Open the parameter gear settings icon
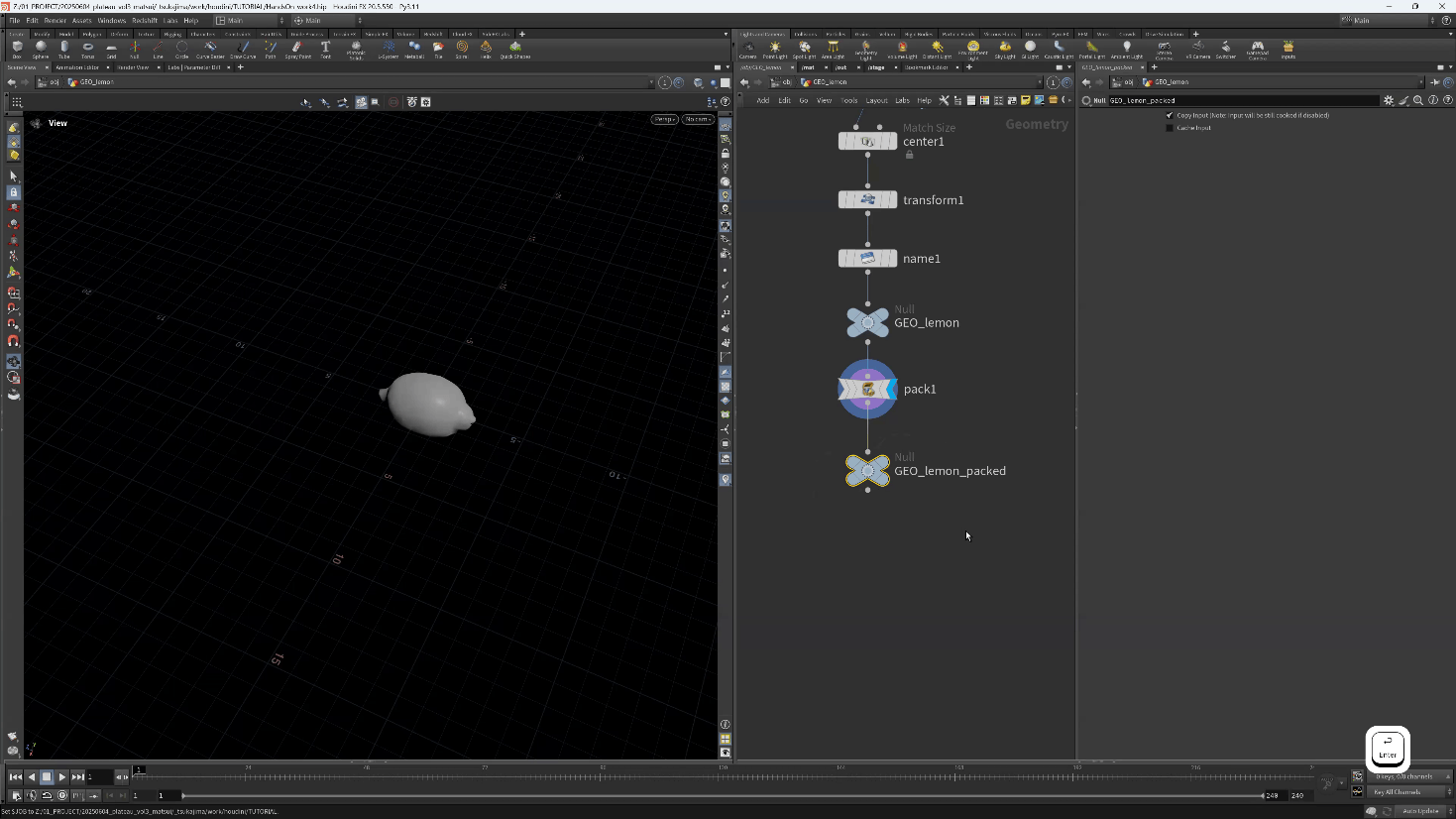The width and height of the screenshot is (1456, 819). click(x=1388, y=100)
